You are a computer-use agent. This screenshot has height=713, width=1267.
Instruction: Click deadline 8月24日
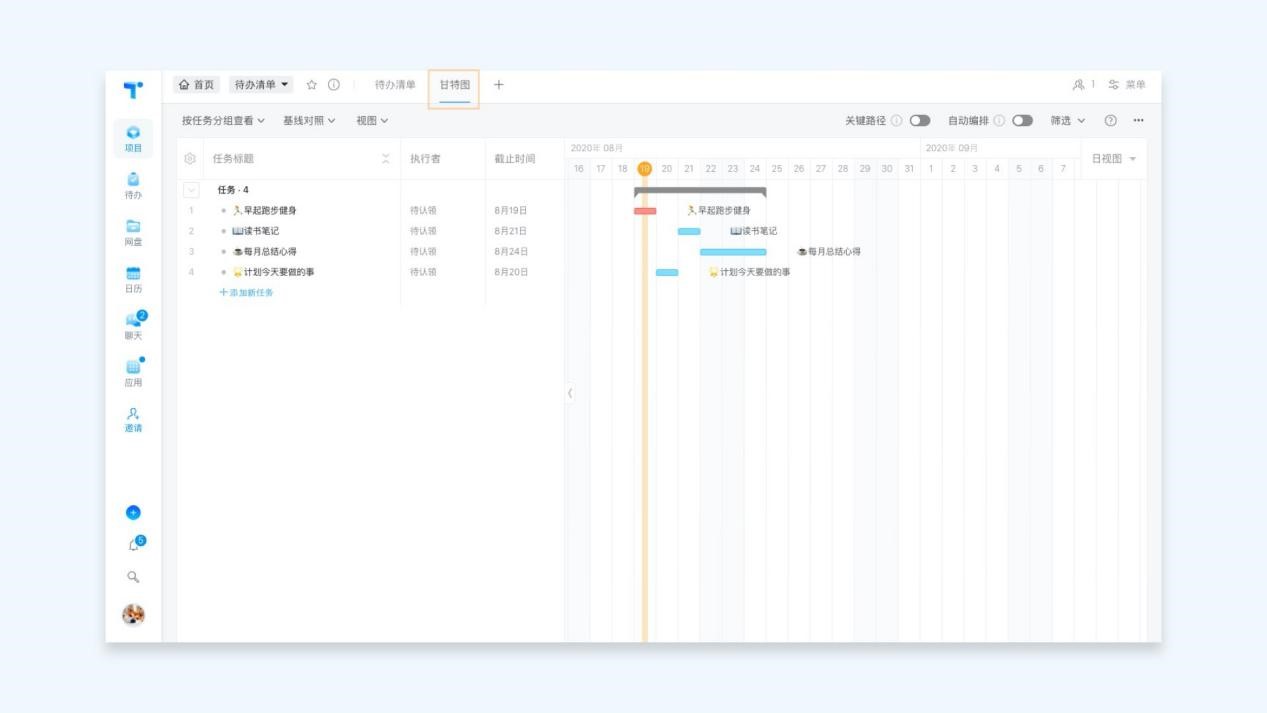coord(511,252)
